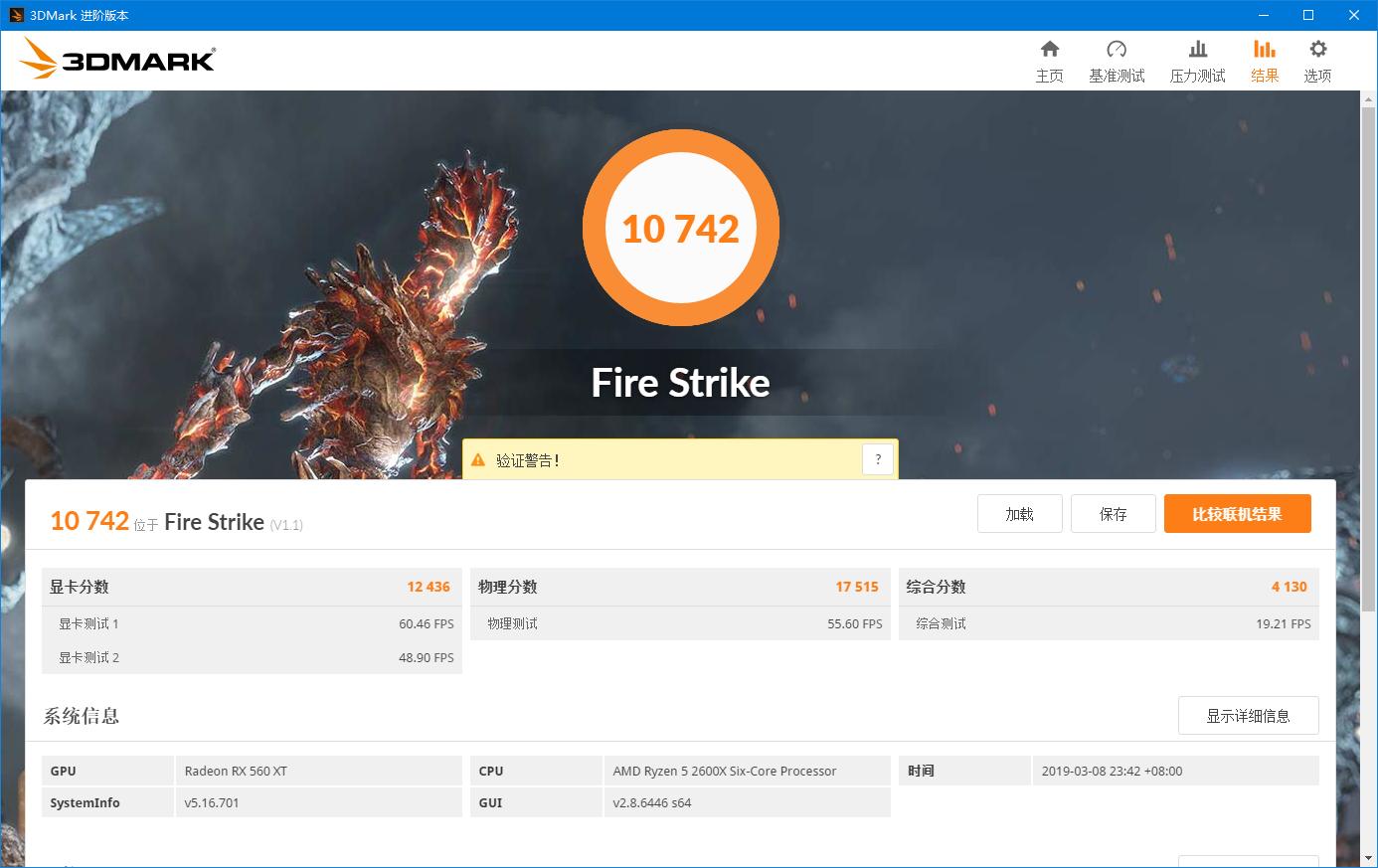Click the warning triangle in the yellow banner
Image resolution: width=1378 pixels, height=868 pixels.
point(476,459)
